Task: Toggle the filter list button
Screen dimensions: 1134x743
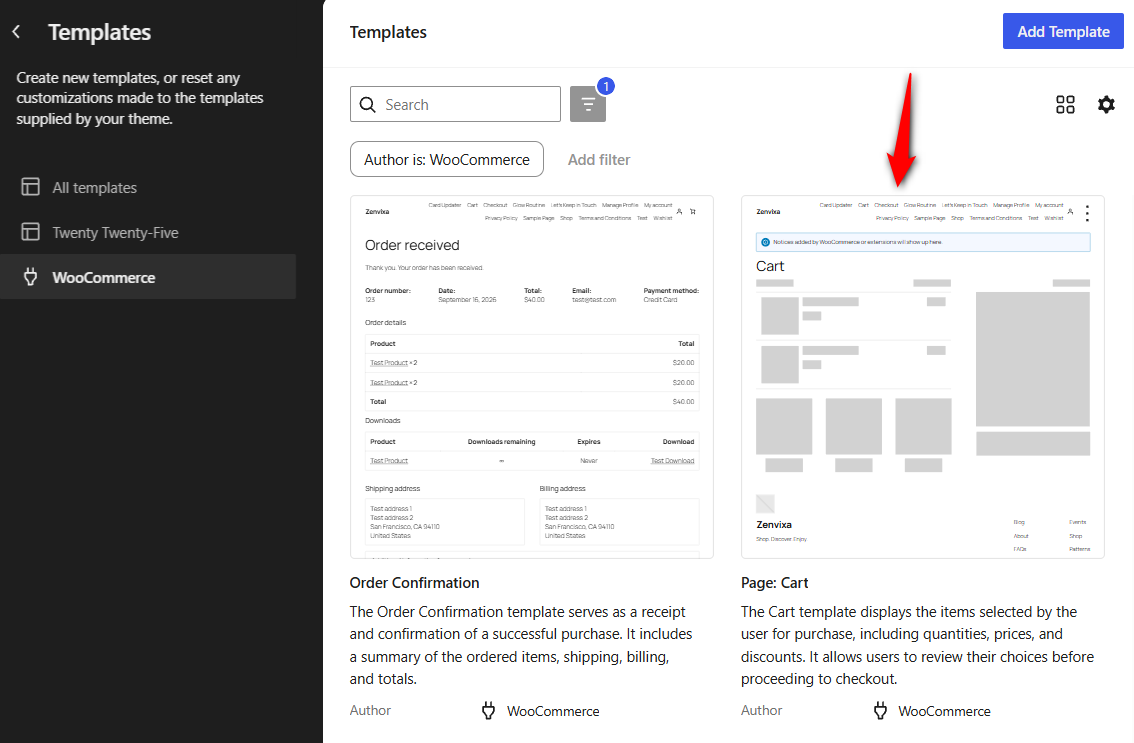Action: [x=588, y=104]
